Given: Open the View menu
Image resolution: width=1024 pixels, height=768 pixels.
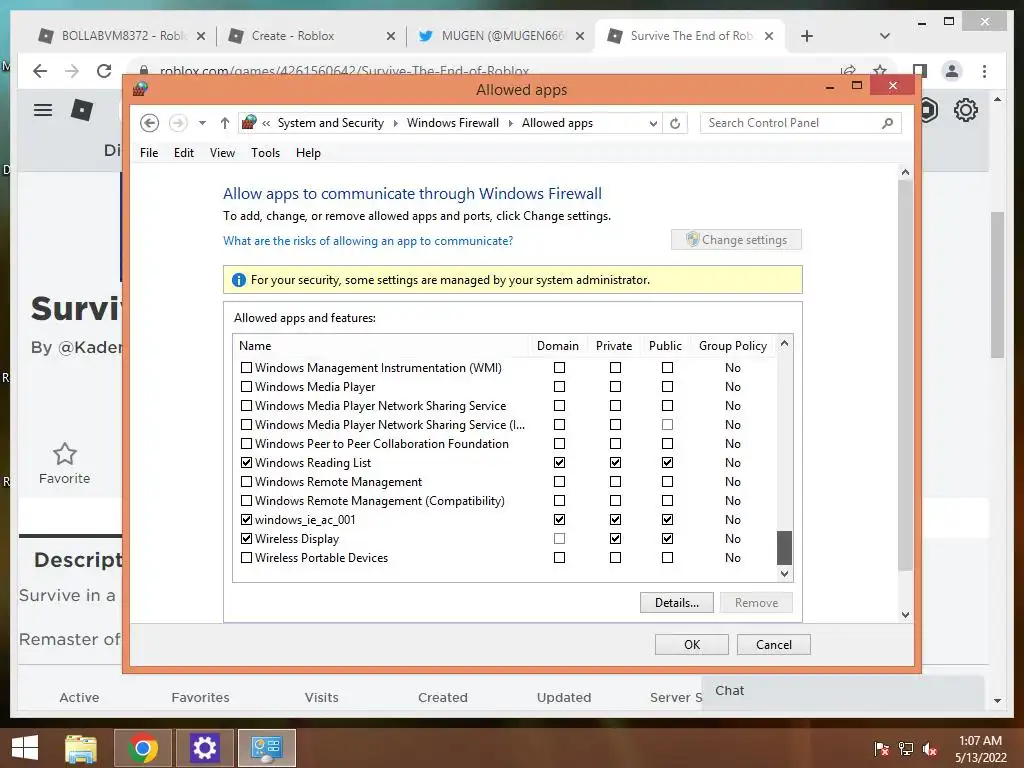Looking at the screenshot, I should point(222,153).
